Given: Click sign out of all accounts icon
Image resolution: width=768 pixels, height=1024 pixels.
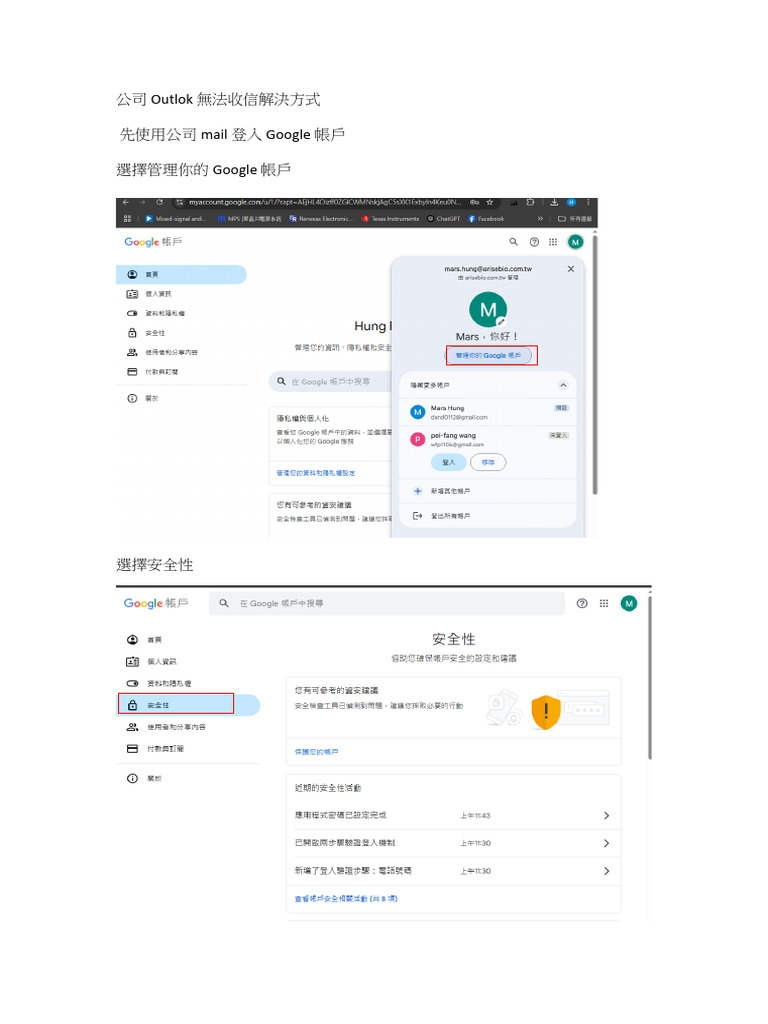Looking at the screenshot, I should 418,516.
